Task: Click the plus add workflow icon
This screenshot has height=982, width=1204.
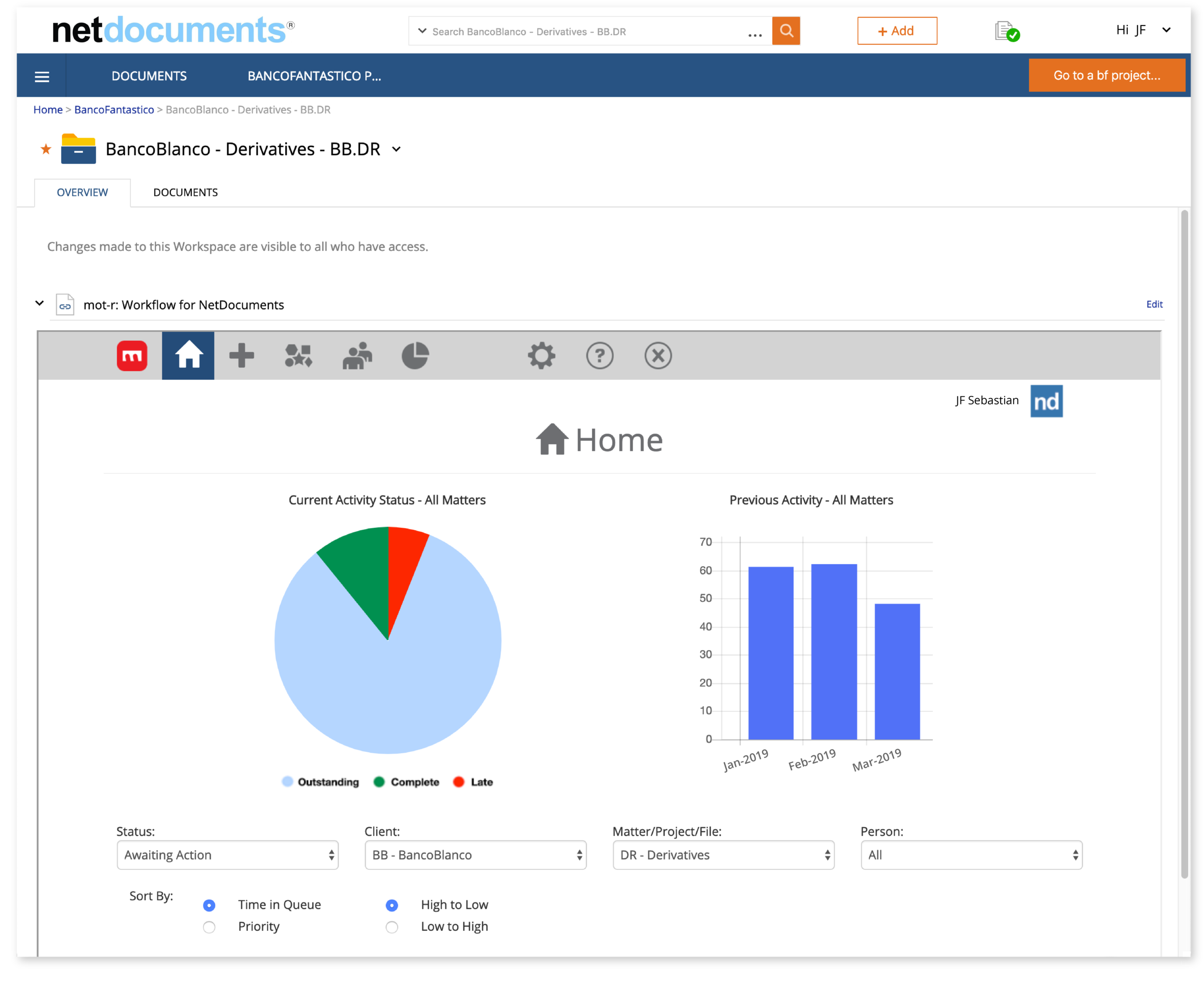Action: point(241,355)
